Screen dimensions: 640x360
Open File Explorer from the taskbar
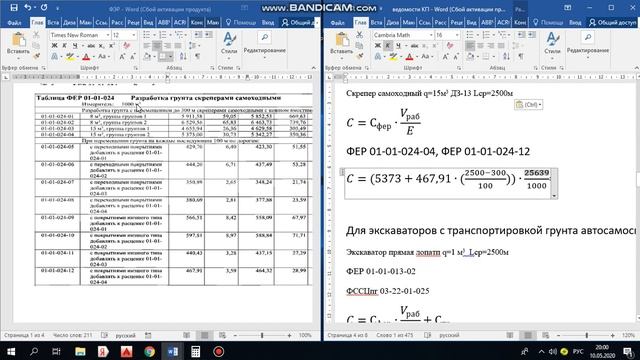[80, 351]
